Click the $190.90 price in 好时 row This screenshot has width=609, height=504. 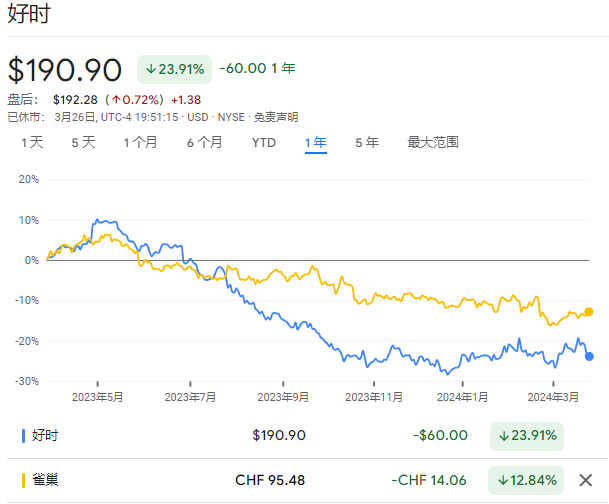click(279, 435)
